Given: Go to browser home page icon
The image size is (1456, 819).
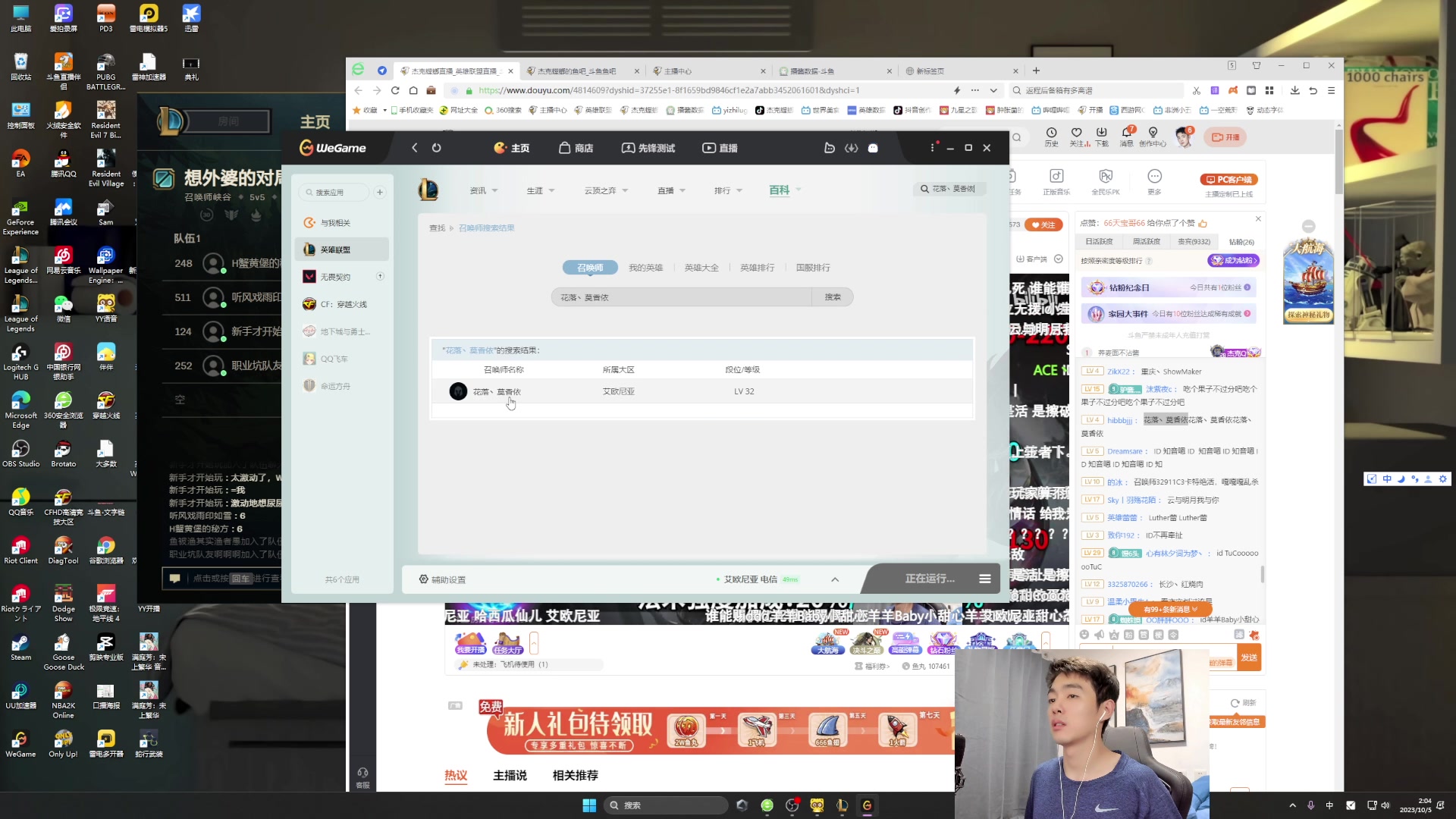Looking at the screenshot, I should pos(413,90).
